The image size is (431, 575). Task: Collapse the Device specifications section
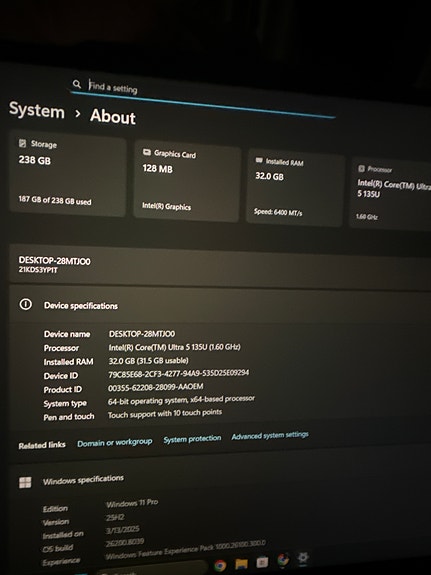[220, 306]
